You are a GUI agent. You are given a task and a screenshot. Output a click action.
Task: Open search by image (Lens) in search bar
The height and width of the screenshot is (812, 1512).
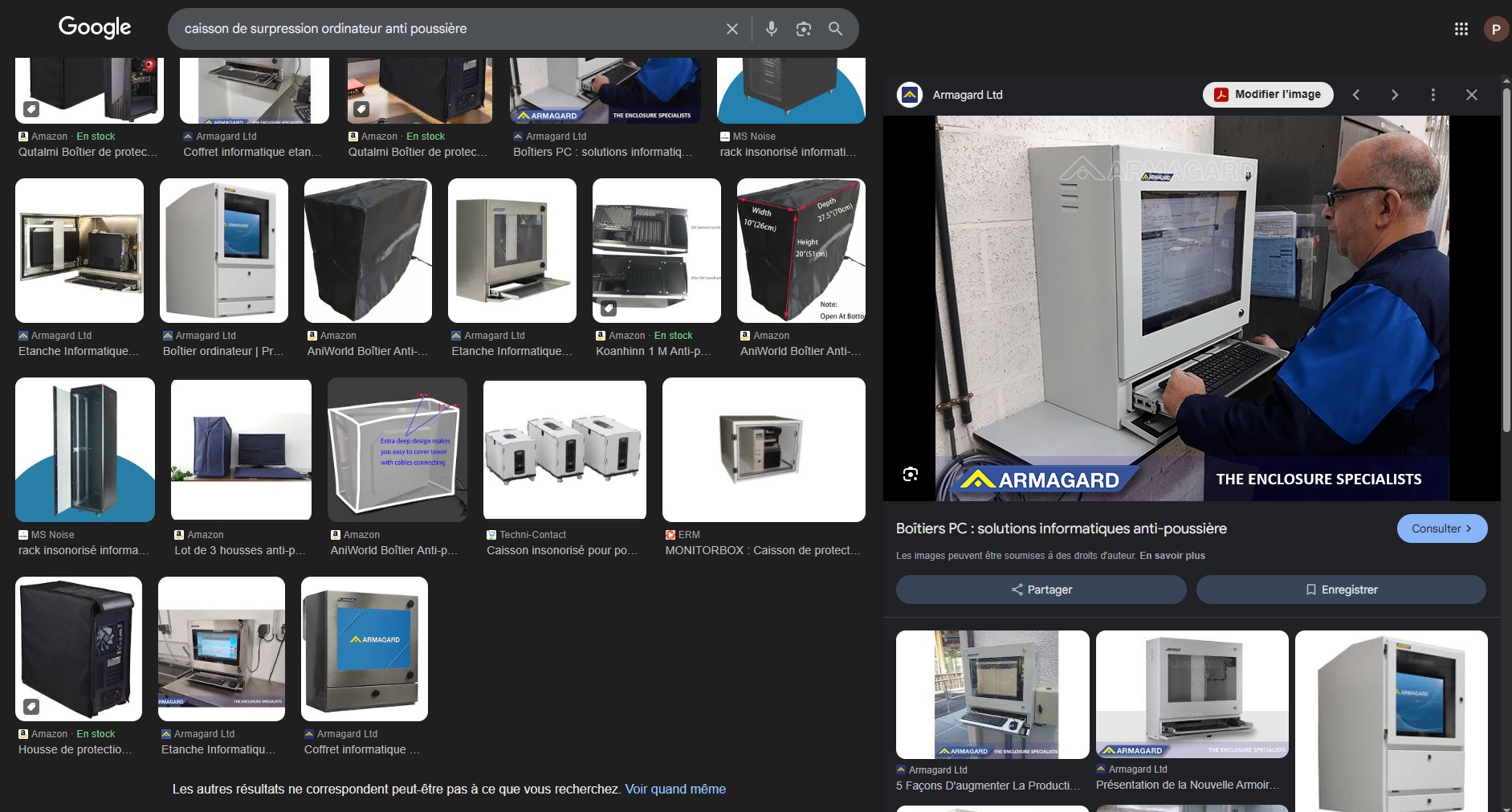coord(803,29)
